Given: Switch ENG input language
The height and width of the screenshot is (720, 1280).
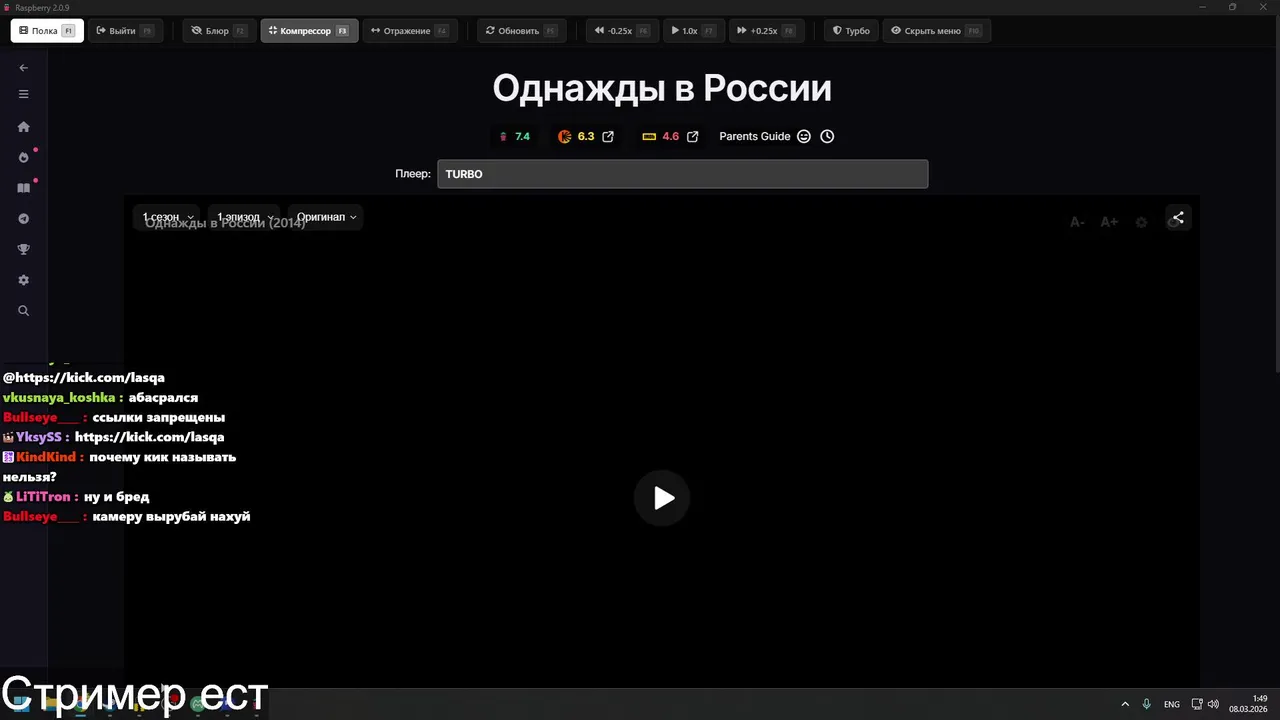Looking at the screenshot, I should pyautogui.click(x=1171, y=704).
